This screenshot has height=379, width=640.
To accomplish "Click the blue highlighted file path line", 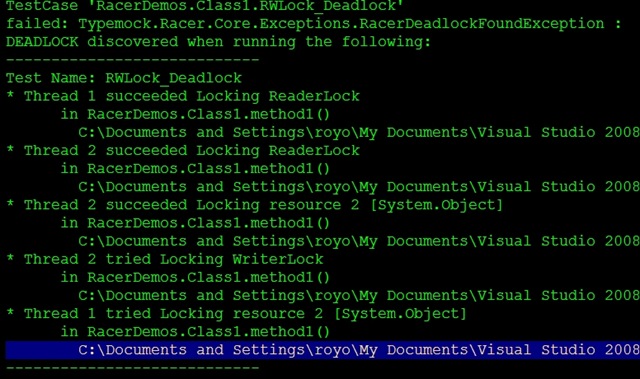I will [x=322, y=350].
